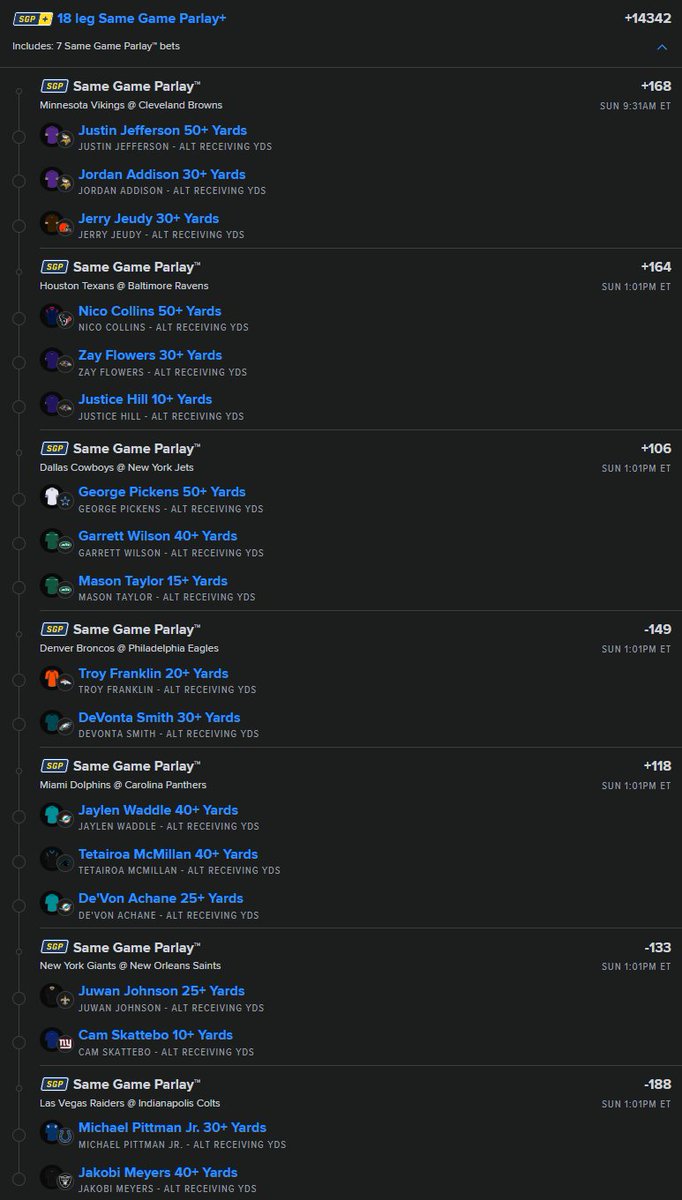
Task: Click Justice Hill's jersey icon
Action: 52,403
